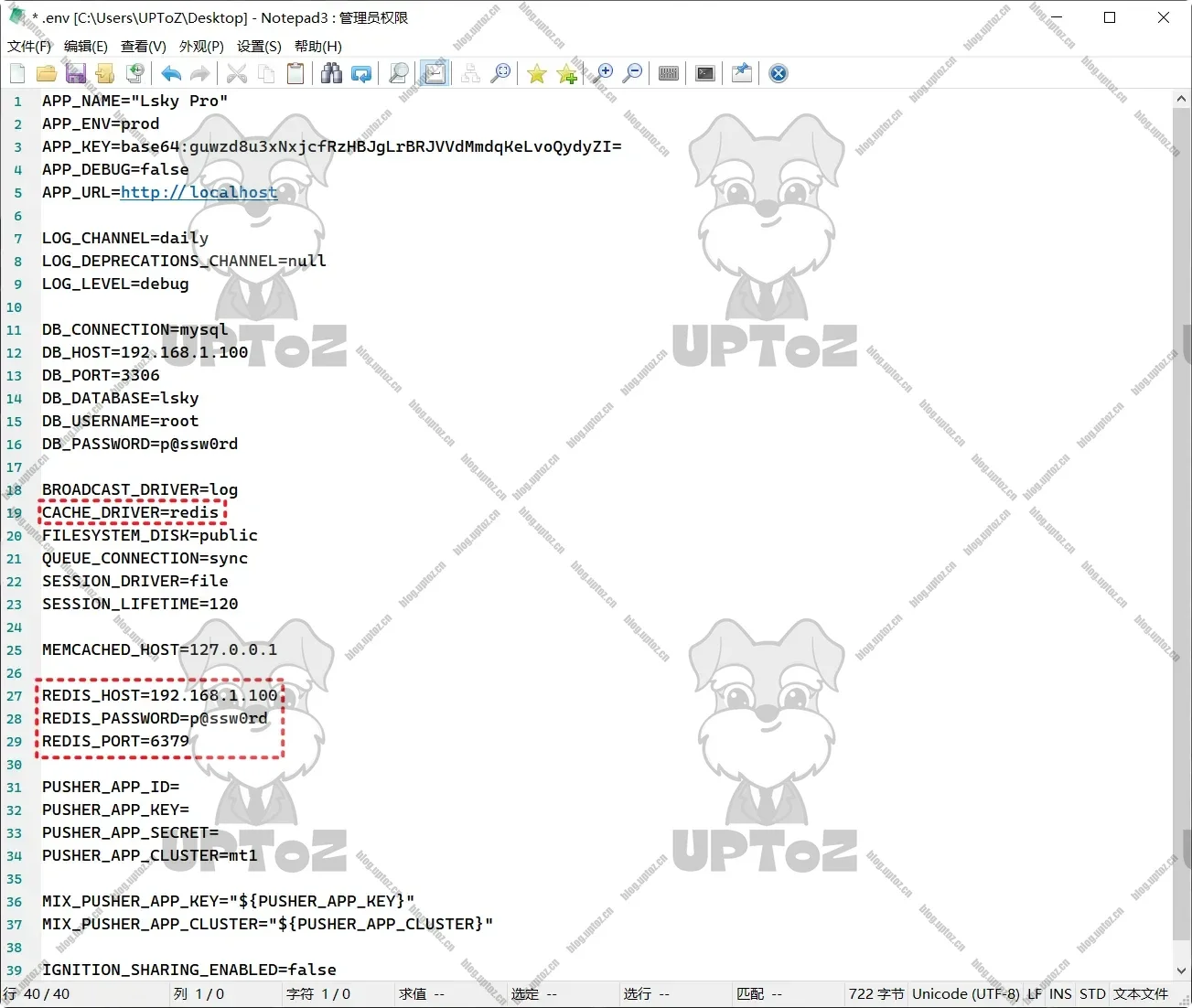Click the vertical scrollbar up arrow
Image resolution: width=1192 pixels, height=1008 pixels.
coord(1181,98)
